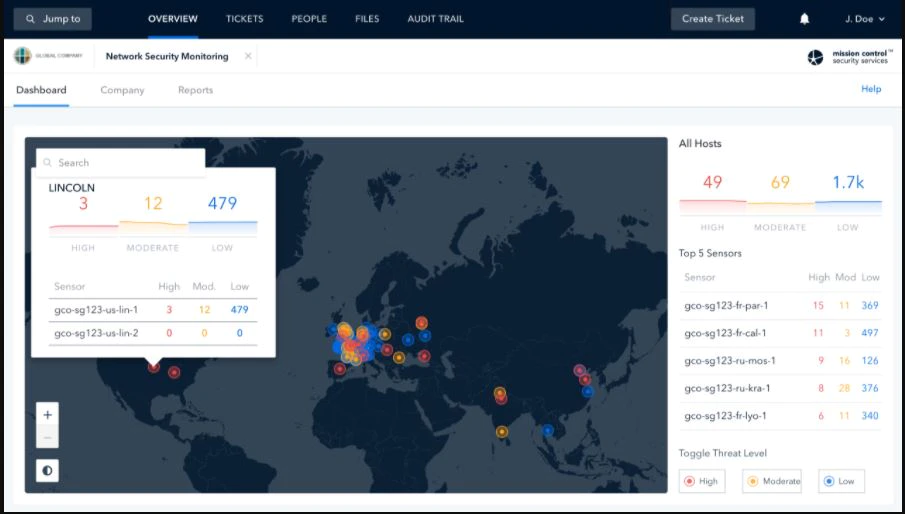Close the Network Security Monitoring tab
The image size is (905, 514).
click(x=248, y=56)
